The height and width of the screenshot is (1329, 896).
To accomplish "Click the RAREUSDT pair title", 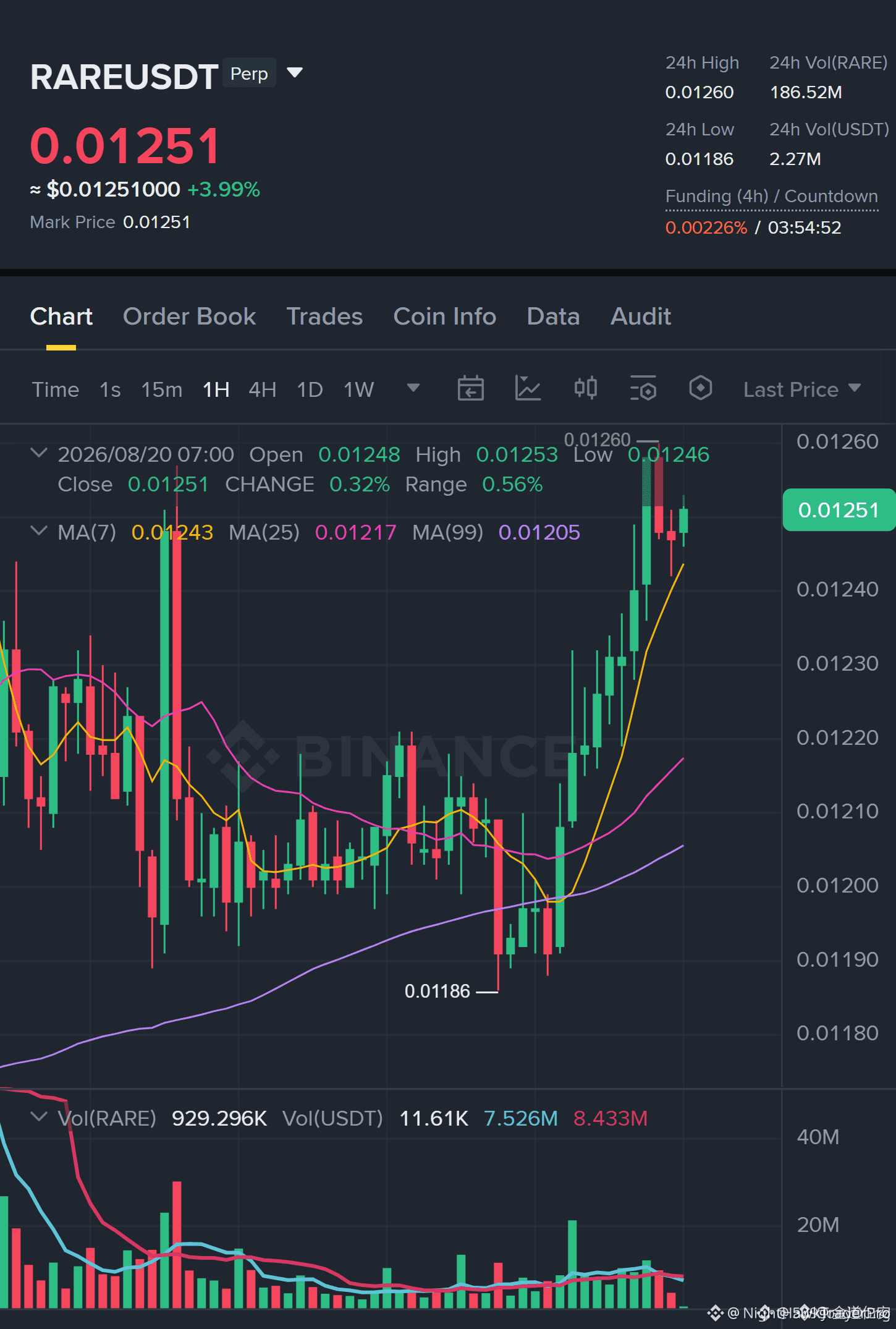I will click(124, 77).
